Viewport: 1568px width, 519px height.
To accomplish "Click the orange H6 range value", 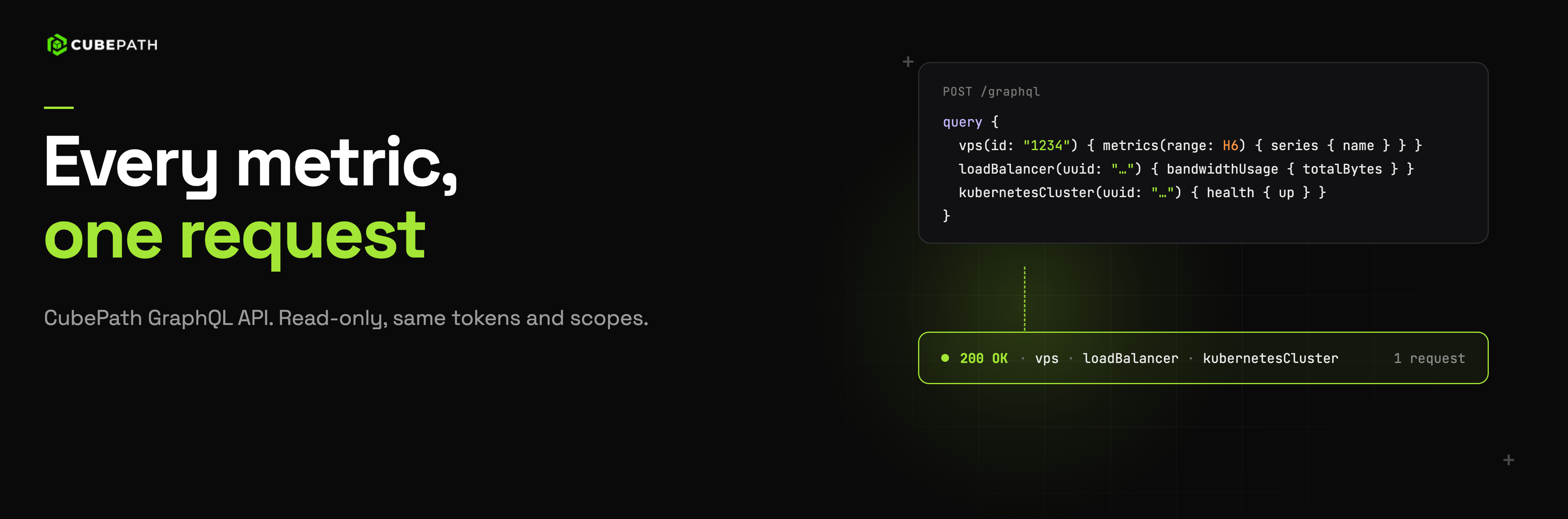I will (x=1230, y=145).
